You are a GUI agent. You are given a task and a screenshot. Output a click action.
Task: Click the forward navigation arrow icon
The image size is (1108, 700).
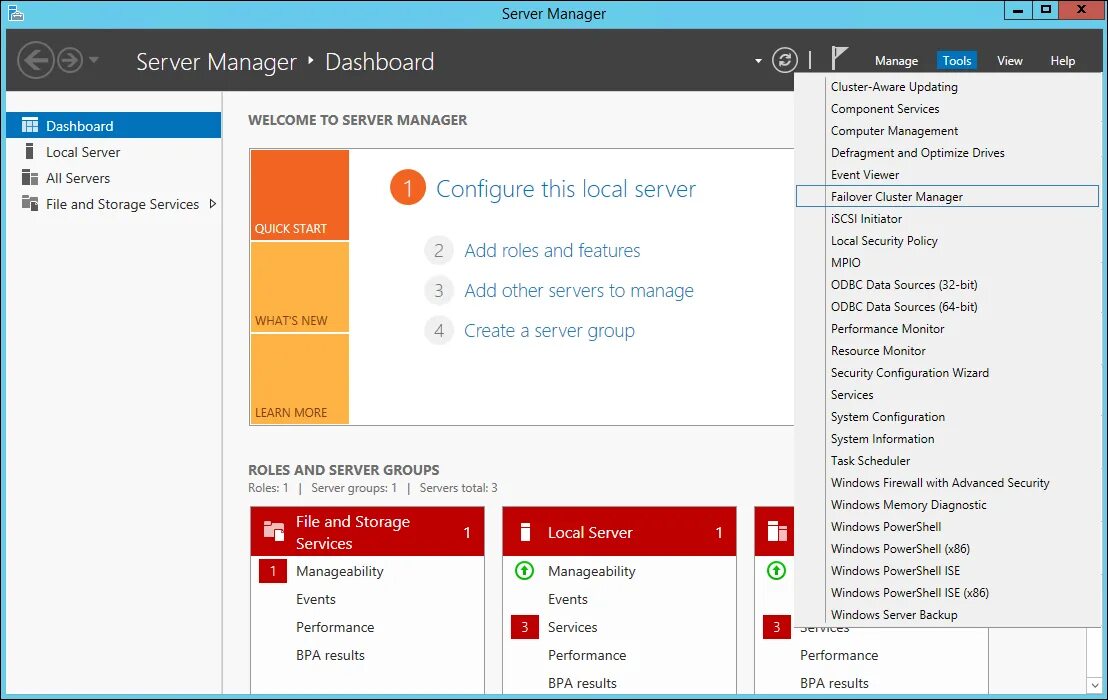70,60
